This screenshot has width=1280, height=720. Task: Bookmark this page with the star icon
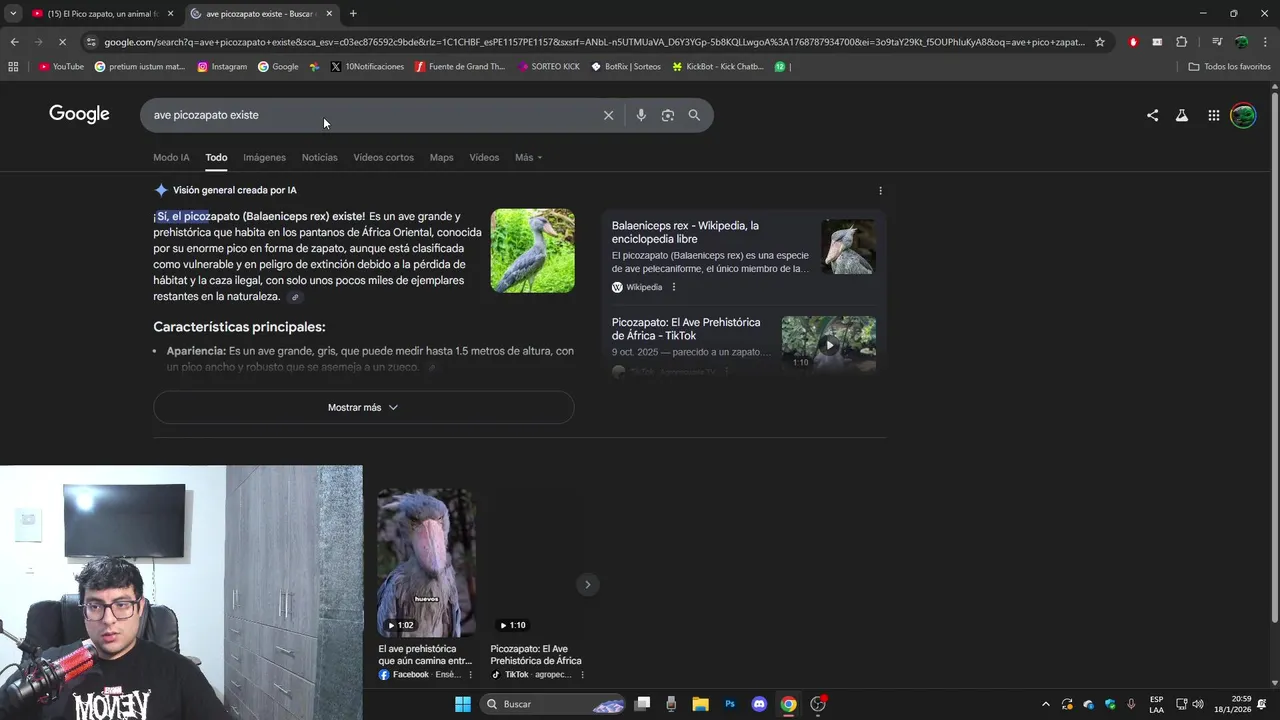click(x=1100, y=42)
